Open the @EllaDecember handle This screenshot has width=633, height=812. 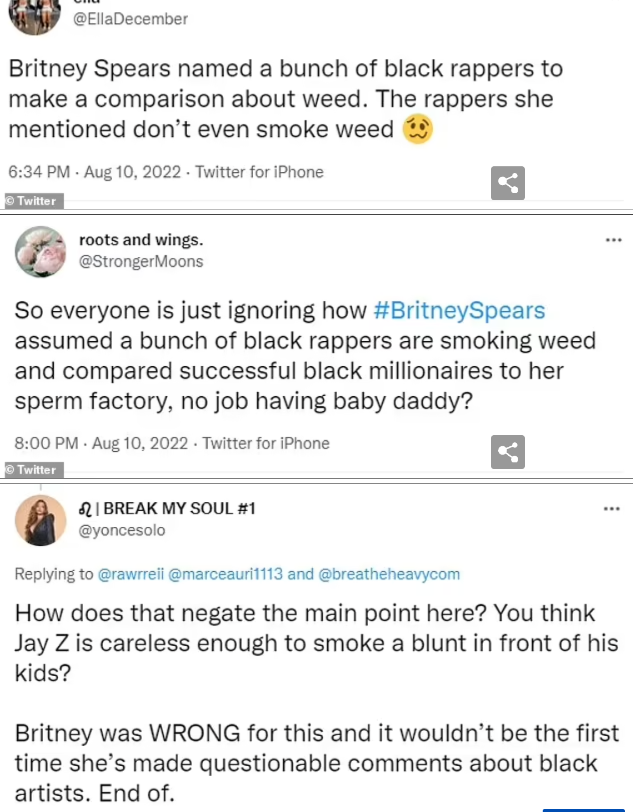(x=131, y=19)
